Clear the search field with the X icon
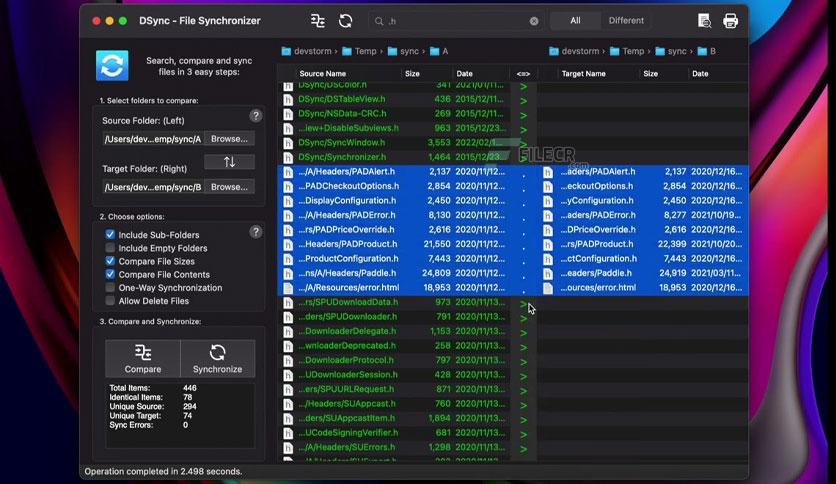This screenshot has height=484, width=836. (534, 21)
